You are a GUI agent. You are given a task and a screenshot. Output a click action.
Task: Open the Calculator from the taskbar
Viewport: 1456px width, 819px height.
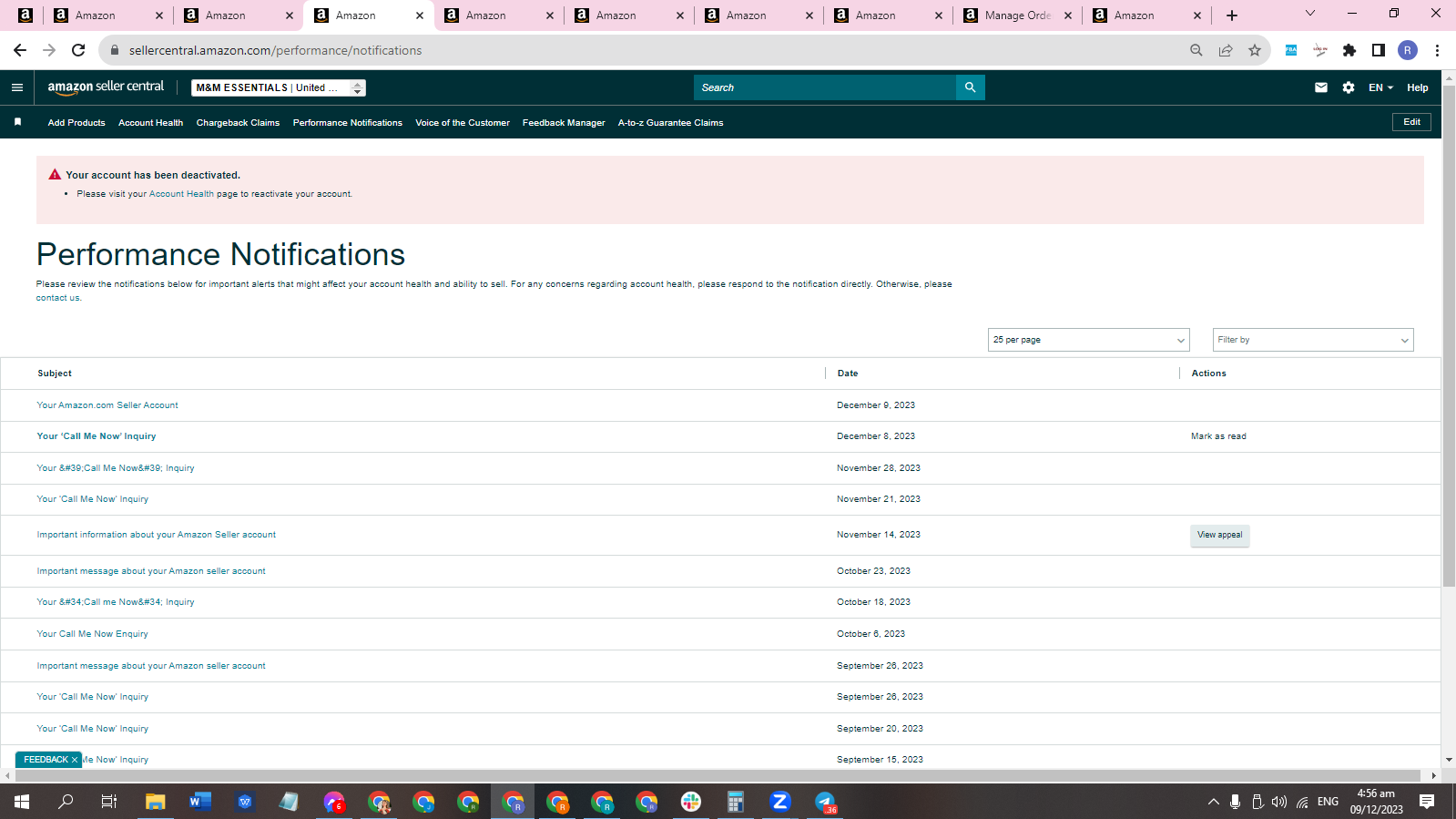point(736,802)
